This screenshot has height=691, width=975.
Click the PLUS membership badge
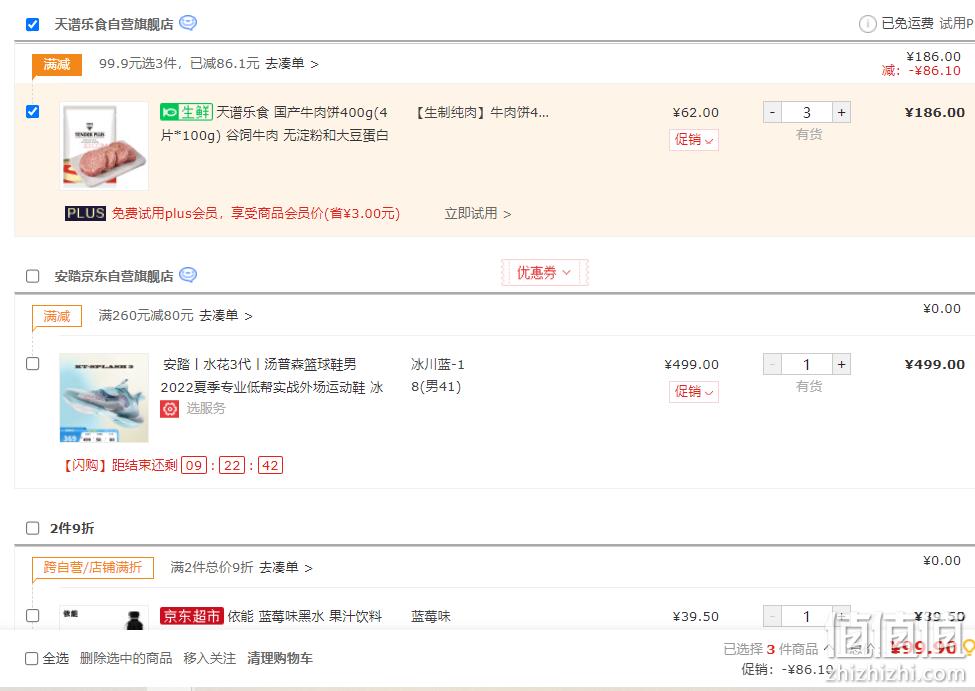pos(85,213)
